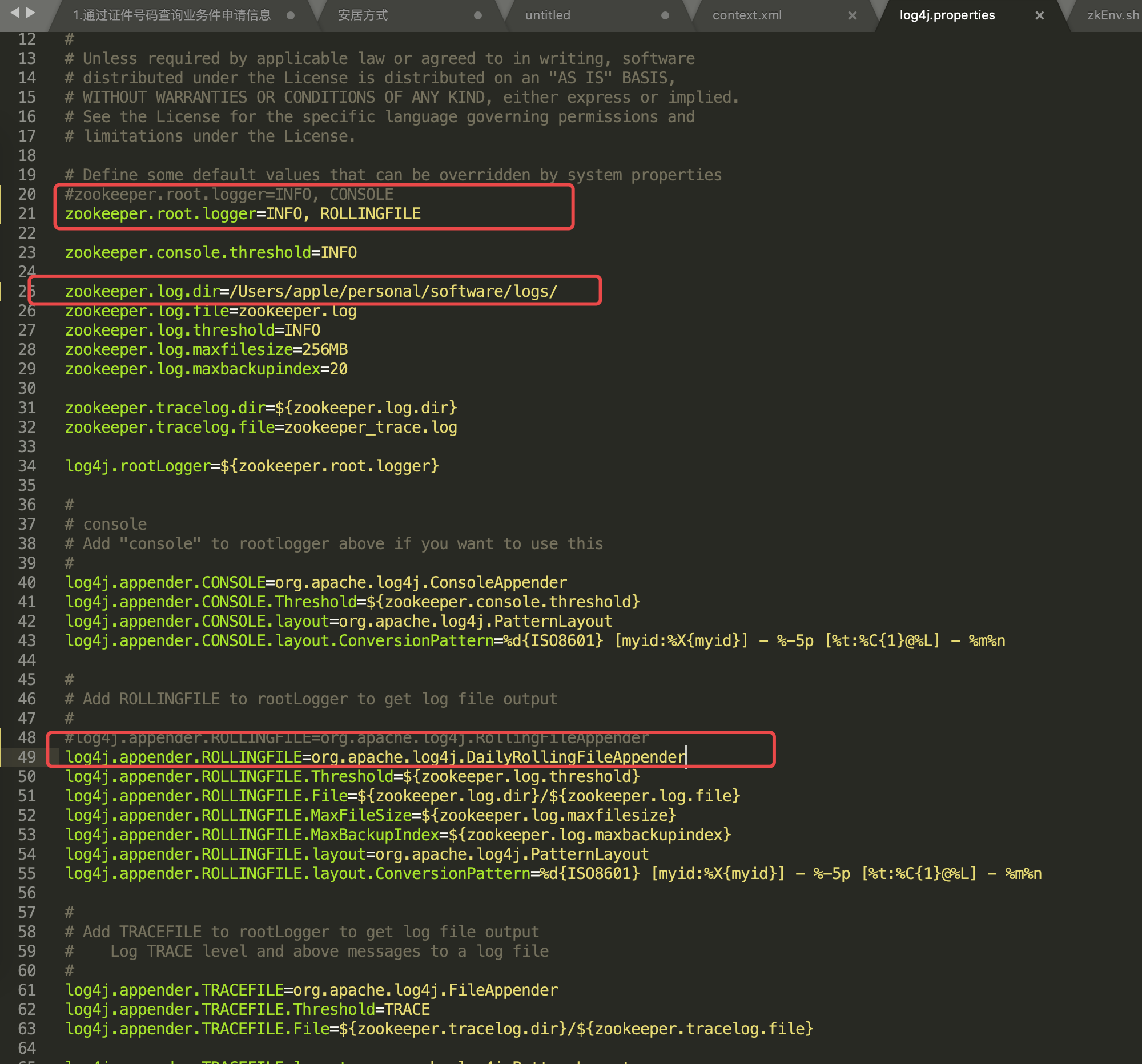Switch to the context.xml tab

click(747, 15)
